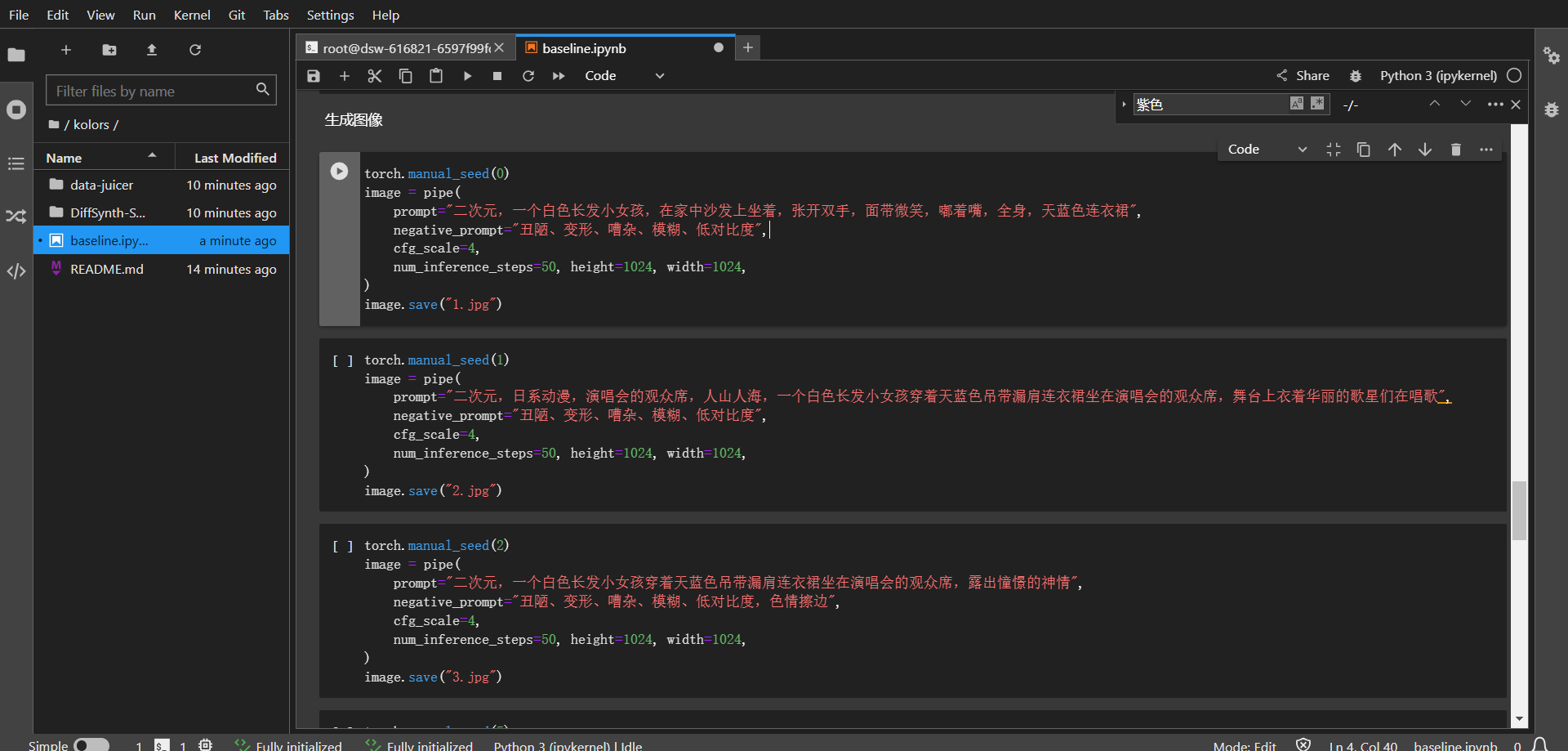1568x751 pixels.
Task: Toggle Match Case in search box
Action: pyautogui.click(x=1297, y=103)
